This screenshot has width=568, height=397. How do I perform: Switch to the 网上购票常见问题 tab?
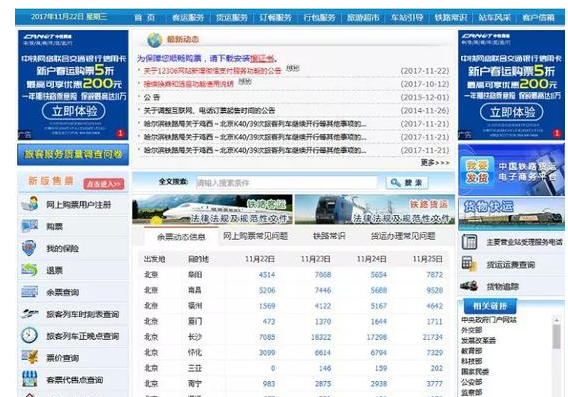255,236
